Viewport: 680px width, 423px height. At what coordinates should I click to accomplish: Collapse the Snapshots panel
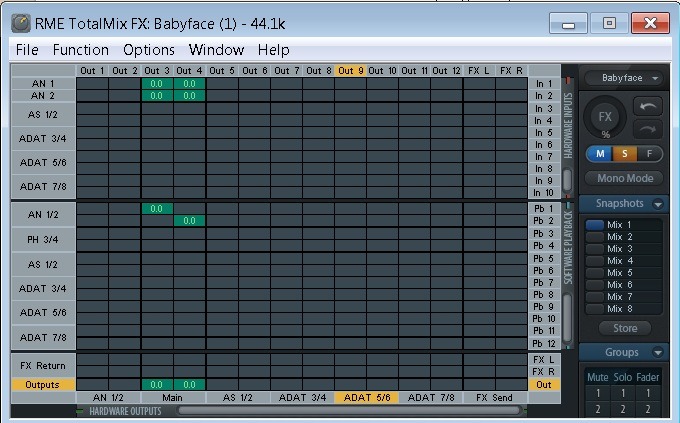coord(658,204)
